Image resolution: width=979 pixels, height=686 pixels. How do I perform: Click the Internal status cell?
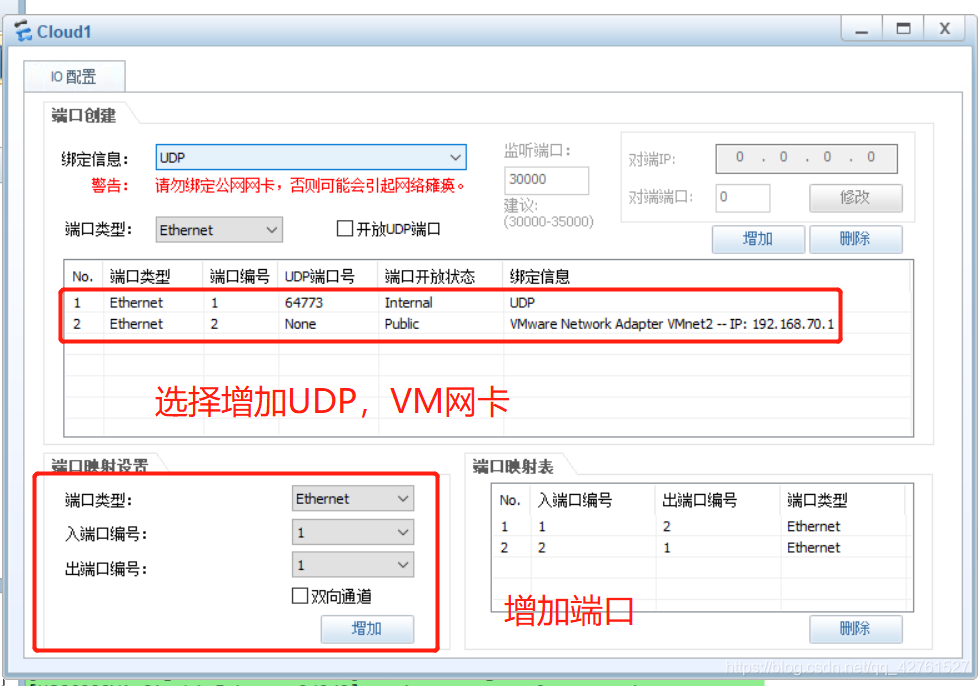pyautogui.click(x=408, y=303)
